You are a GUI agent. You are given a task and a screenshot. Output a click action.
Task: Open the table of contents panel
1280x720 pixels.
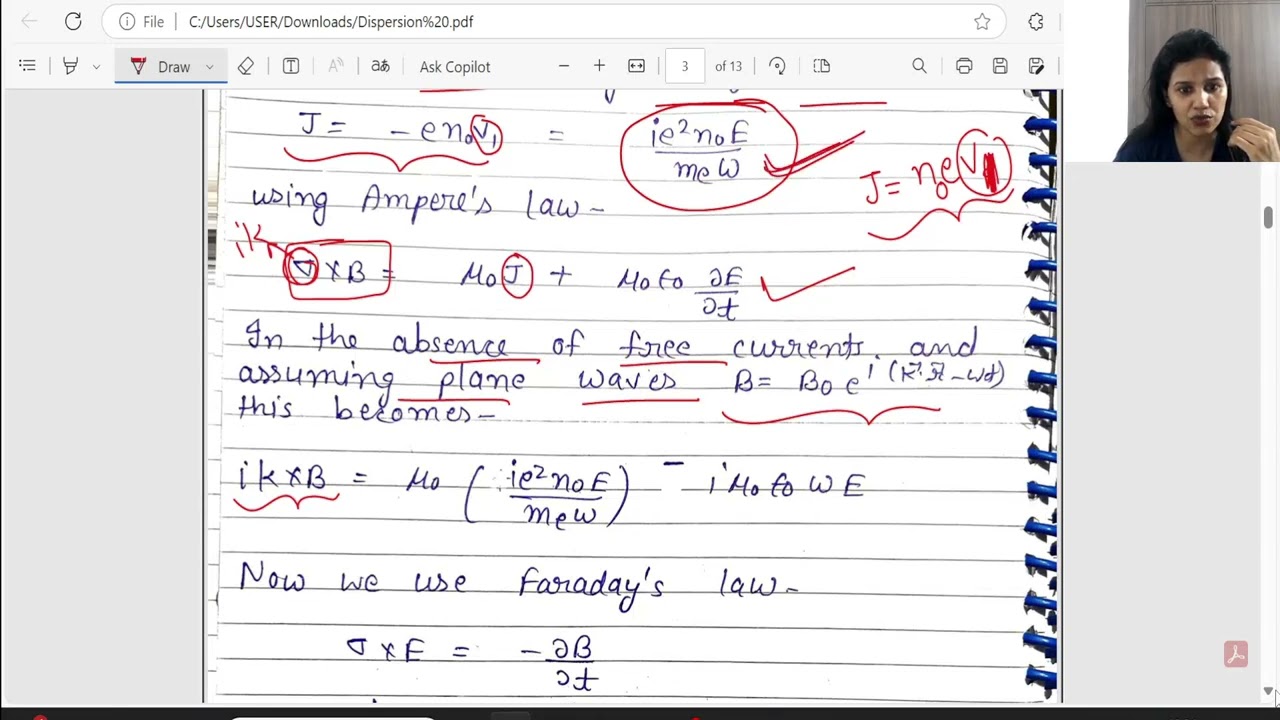pos(27,66)
